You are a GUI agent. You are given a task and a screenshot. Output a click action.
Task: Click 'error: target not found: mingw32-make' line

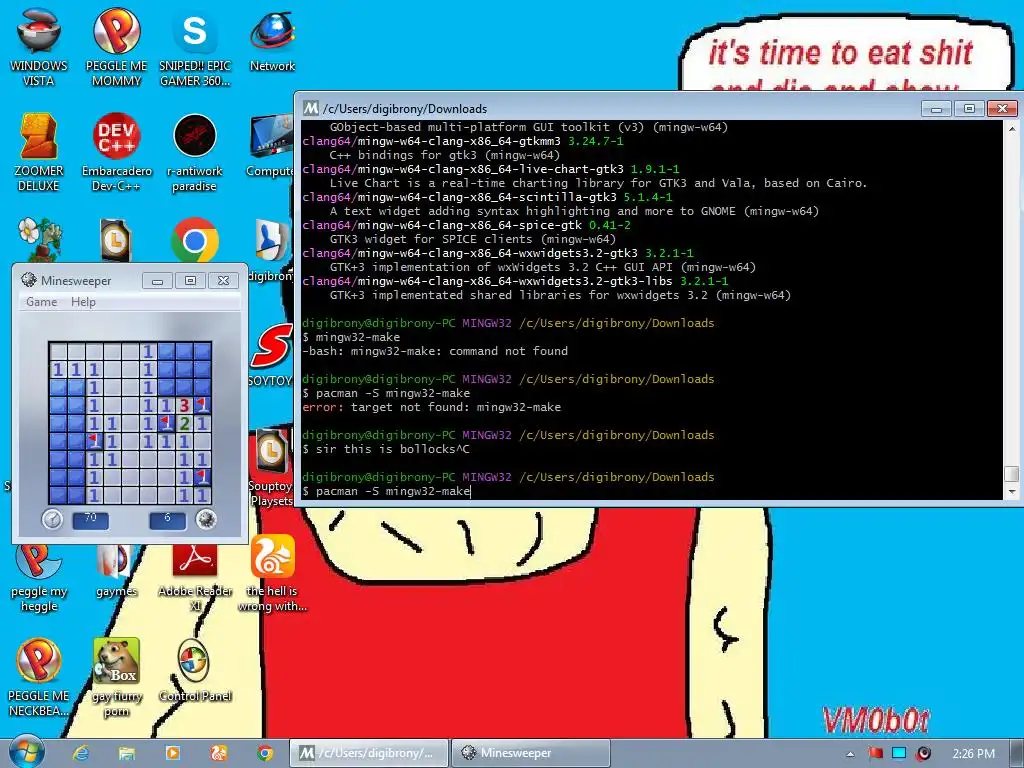[432, 408]
